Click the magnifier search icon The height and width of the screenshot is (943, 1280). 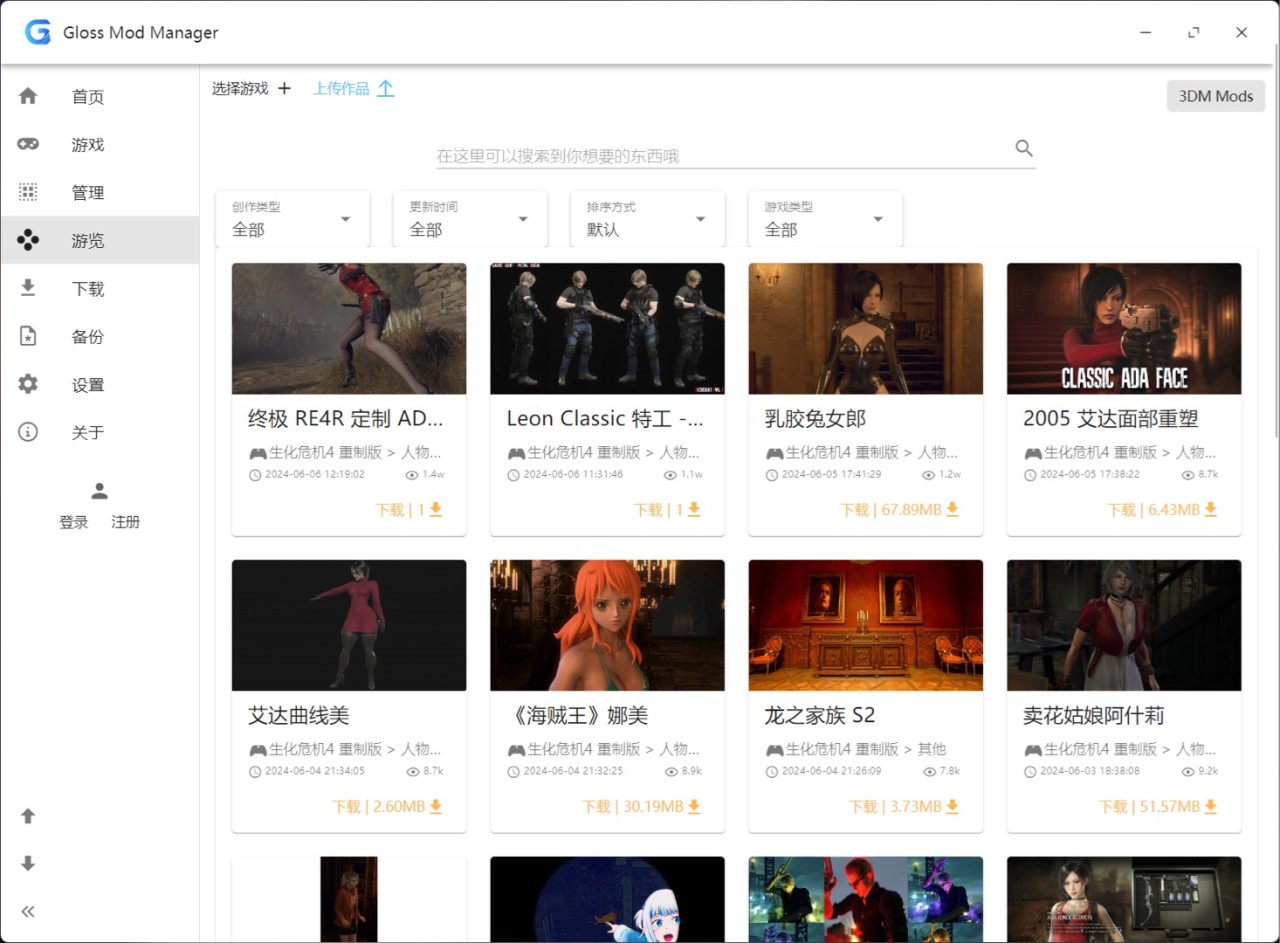1024,148
